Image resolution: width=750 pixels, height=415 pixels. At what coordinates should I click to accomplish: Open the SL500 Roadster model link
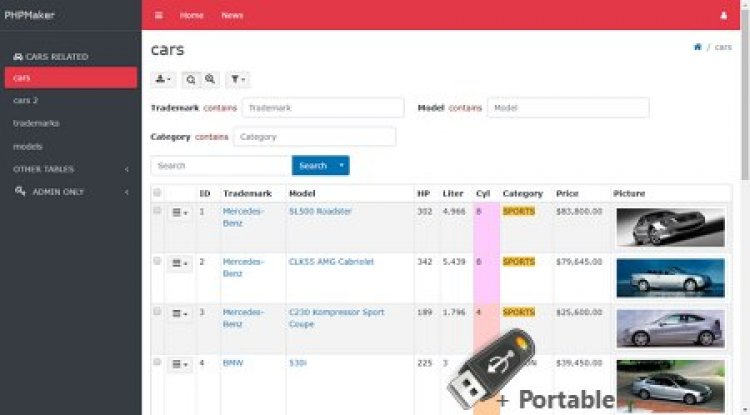pyautogui.click(x=320, y=211)
